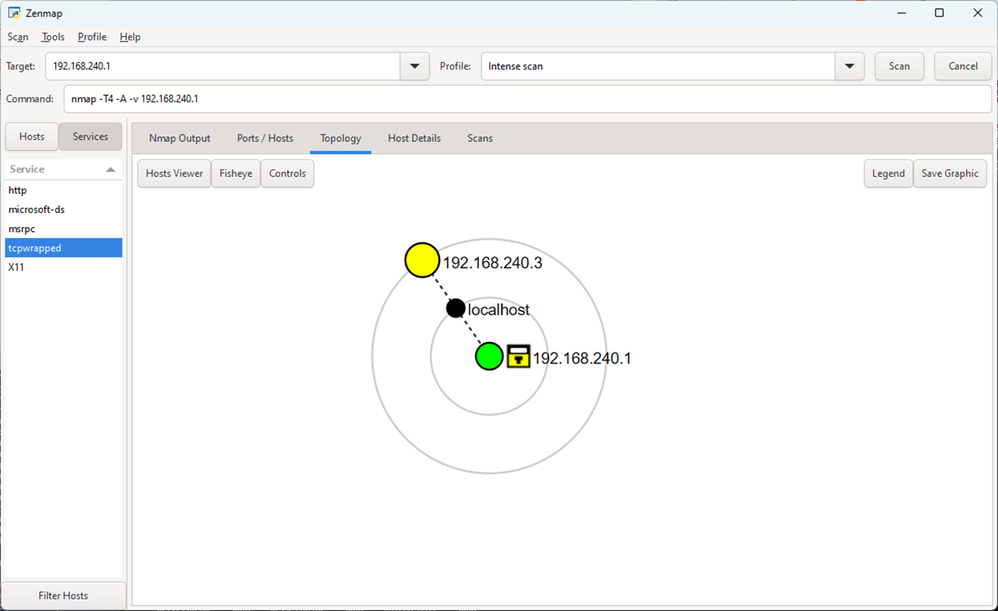Open the Hosts Viewer

click(x=174, y=173)
